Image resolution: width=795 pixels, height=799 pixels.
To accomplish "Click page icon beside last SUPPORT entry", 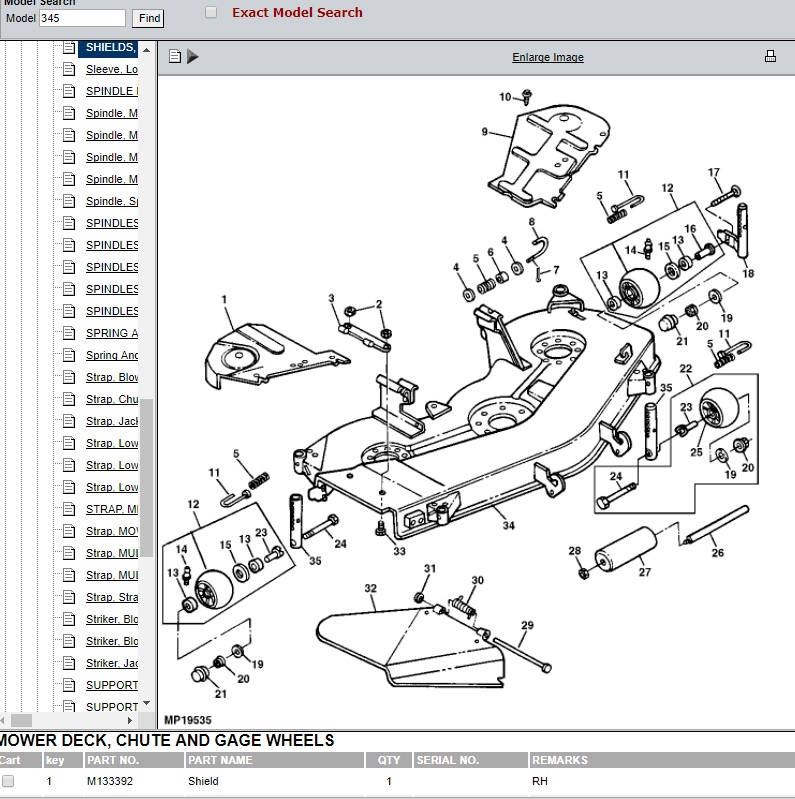I will click(68, 707).
